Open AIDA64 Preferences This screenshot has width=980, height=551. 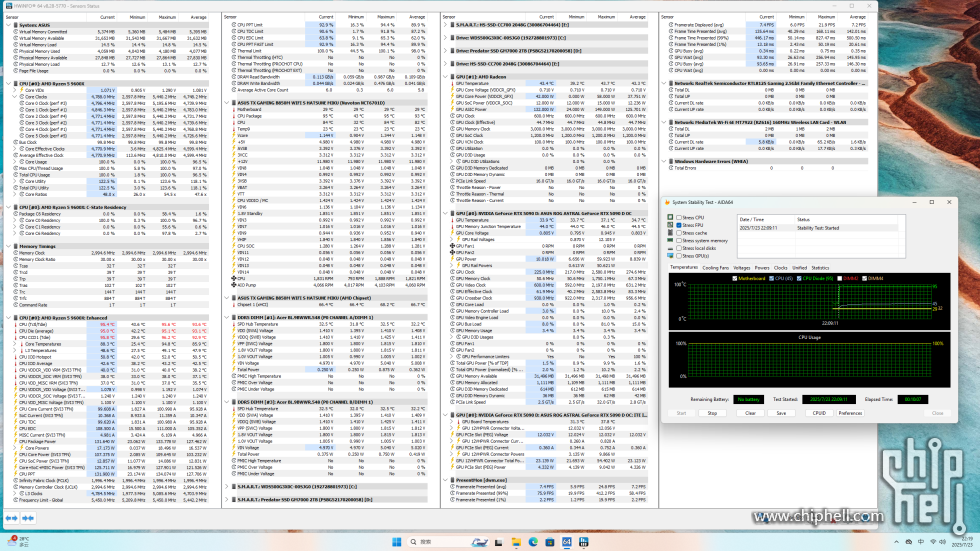click(850, 413)
